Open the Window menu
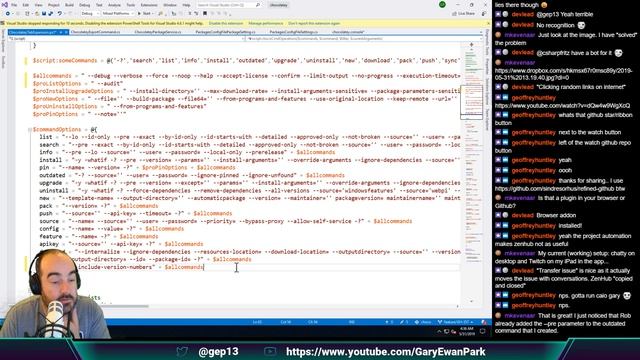The image size is (640, 360). (x=170, y=5)
